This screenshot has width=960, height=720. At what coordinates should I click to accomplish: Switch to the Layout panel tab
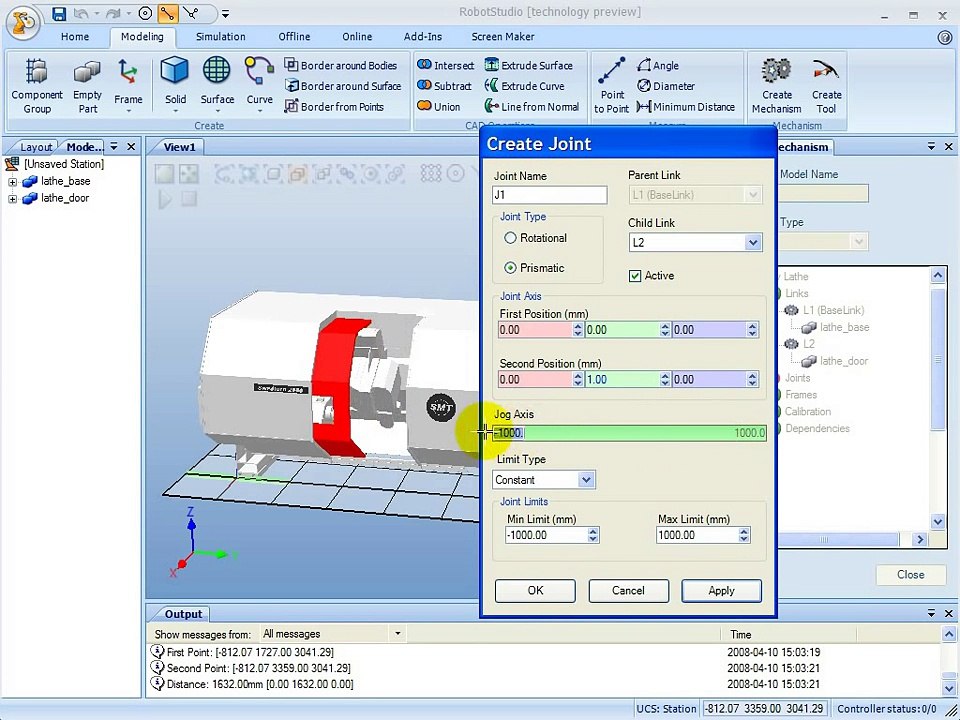point(36,147)
